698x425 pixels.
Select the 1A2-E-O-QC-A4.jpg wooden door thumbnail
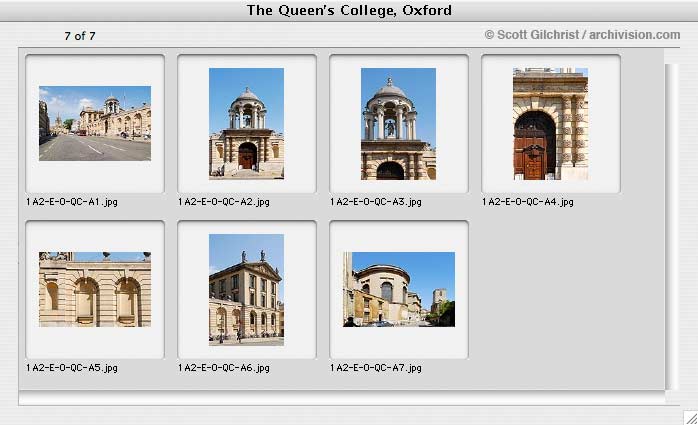click(551, 124)
